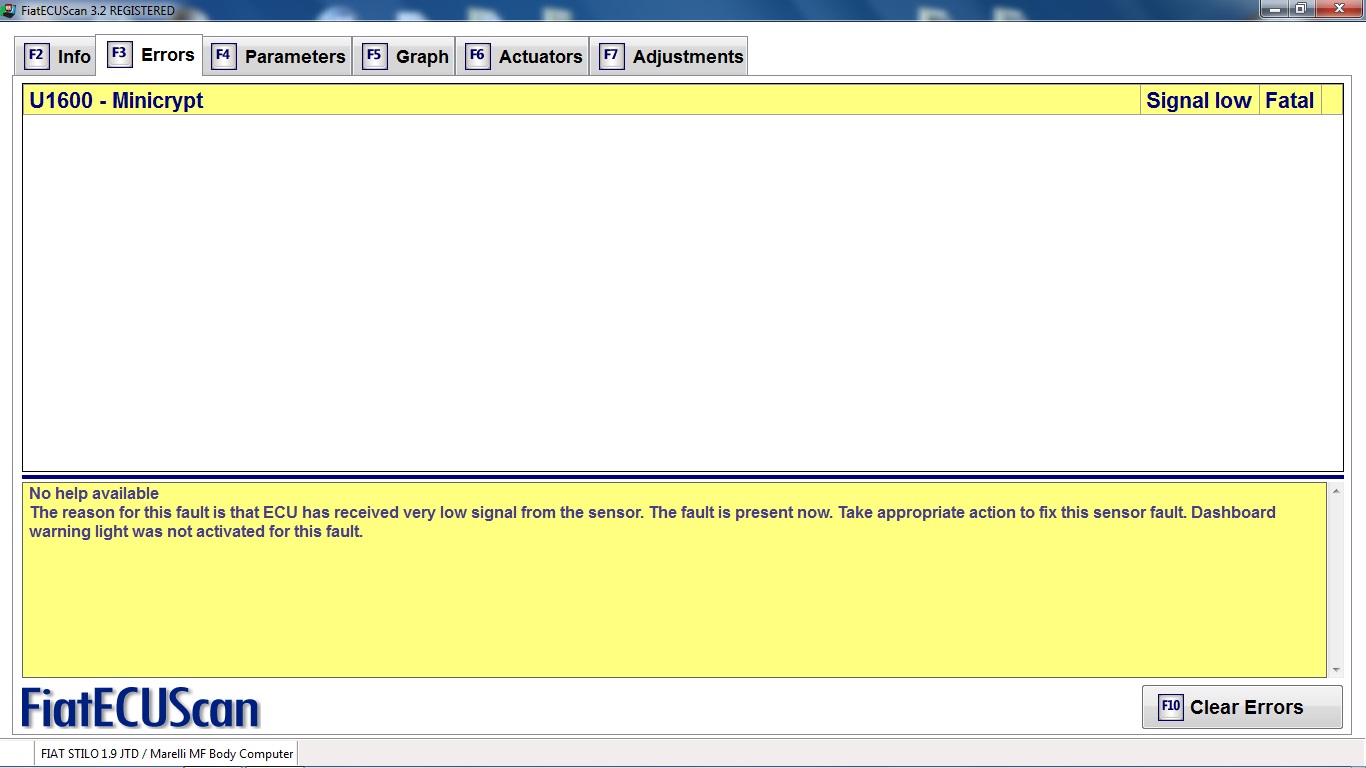This screenshot has width=1366, height=768.
Task: Switch to the Adjustments tab
Action: [x=669, y=56]
